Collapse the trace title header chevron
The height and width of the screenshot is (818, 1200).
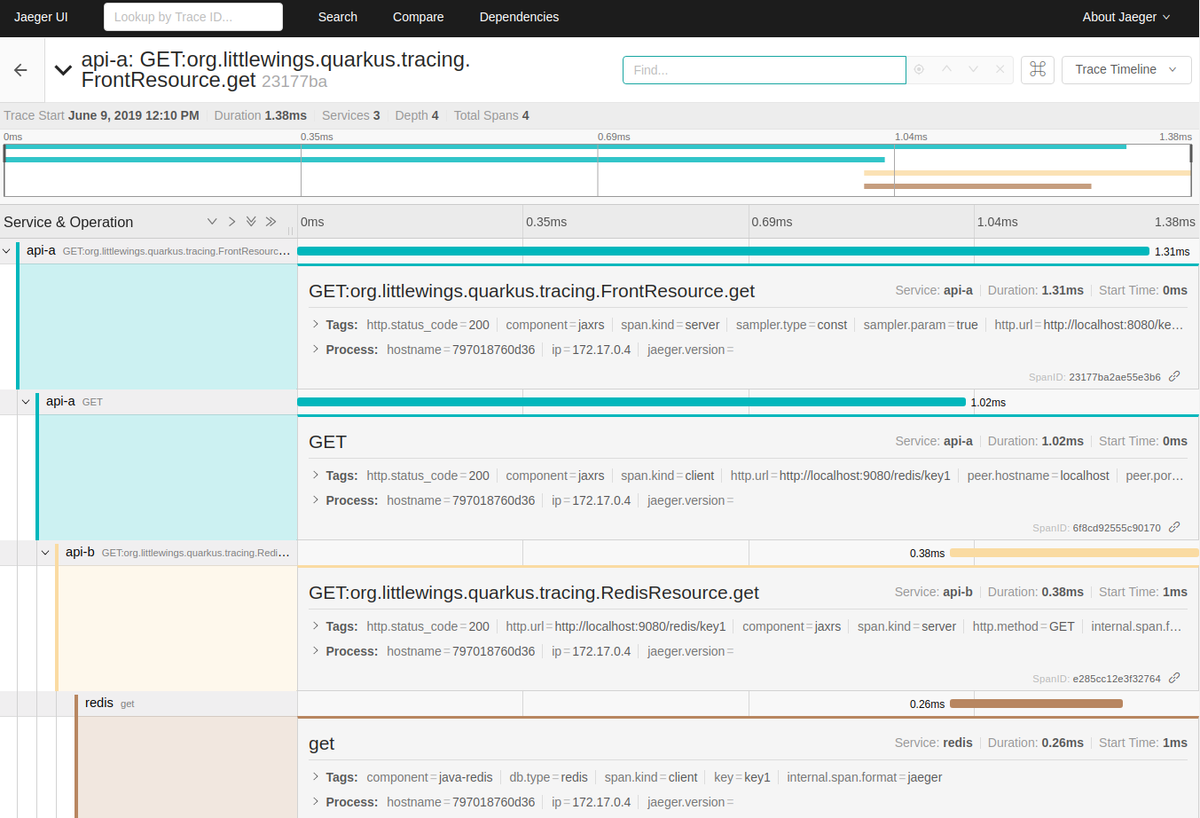coord(63,70)
